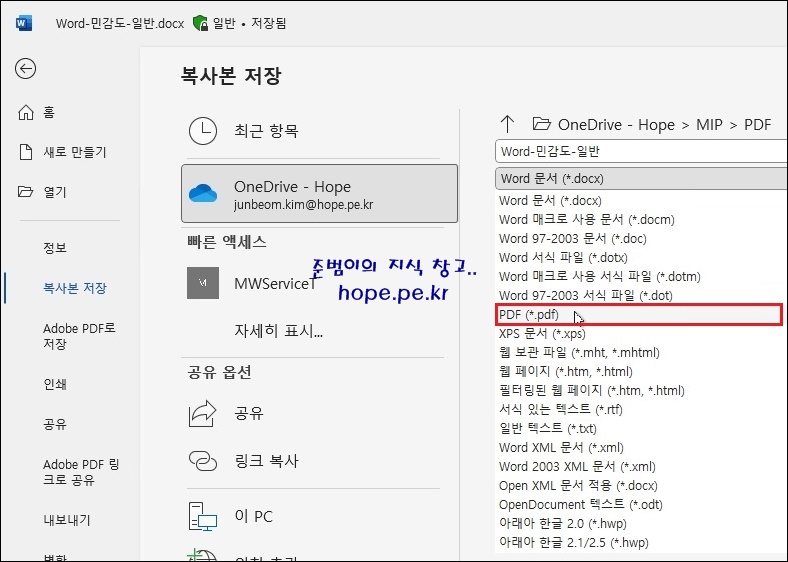Select Word 97-2003 문서 (*.doc)
Image resolution: width=788 pixels, height=562 pixels.
click(572, 239)
